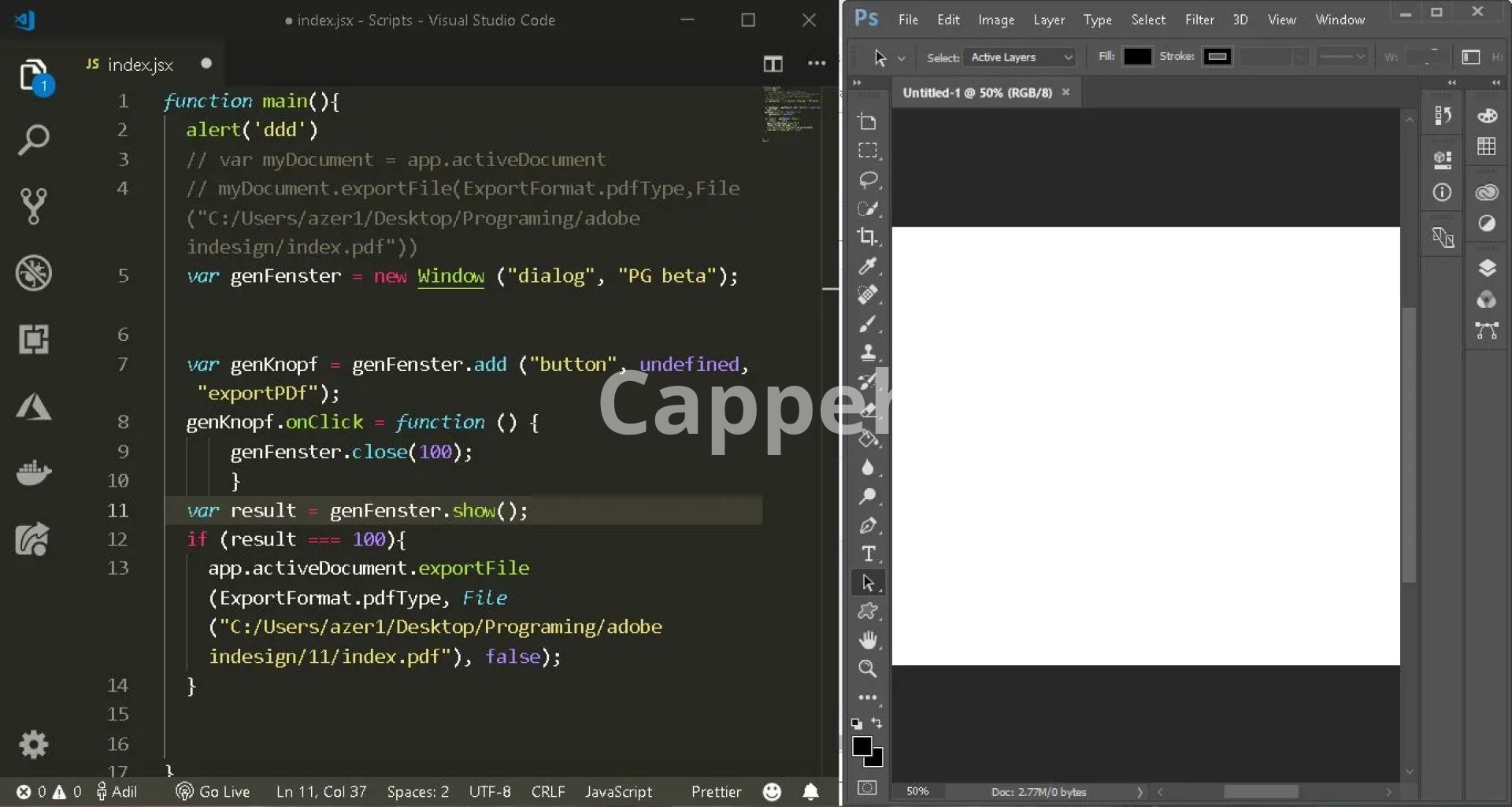Image resolution: width=1512 pixels, height=807 pixels.
Task: Open VS Code Search panel
Action: [x=33, y=141]
